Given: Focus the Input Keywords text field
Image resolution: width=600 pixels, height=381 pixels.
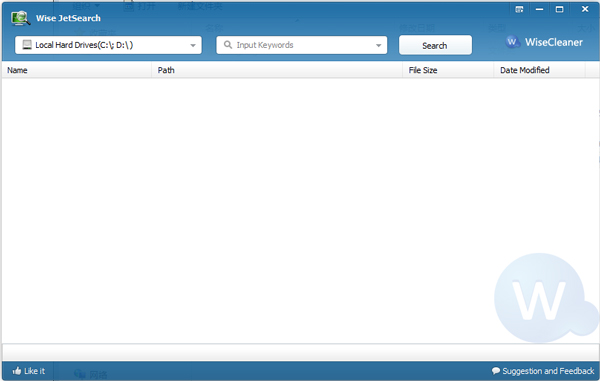Looking at the screenshot, I should pyautogui.click(x=302, y=45).
